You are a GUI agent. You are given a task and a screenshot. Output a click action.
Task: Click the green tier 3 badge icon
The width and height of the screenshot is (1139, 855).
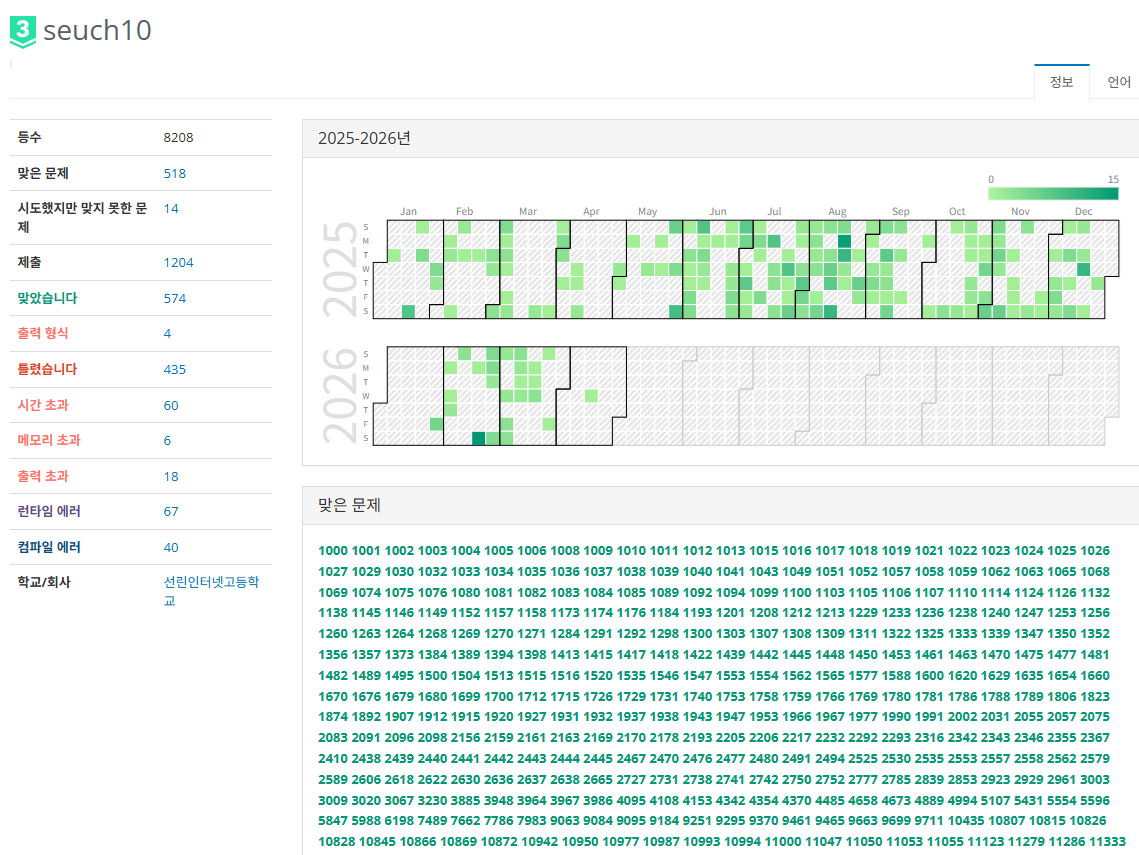22,31
